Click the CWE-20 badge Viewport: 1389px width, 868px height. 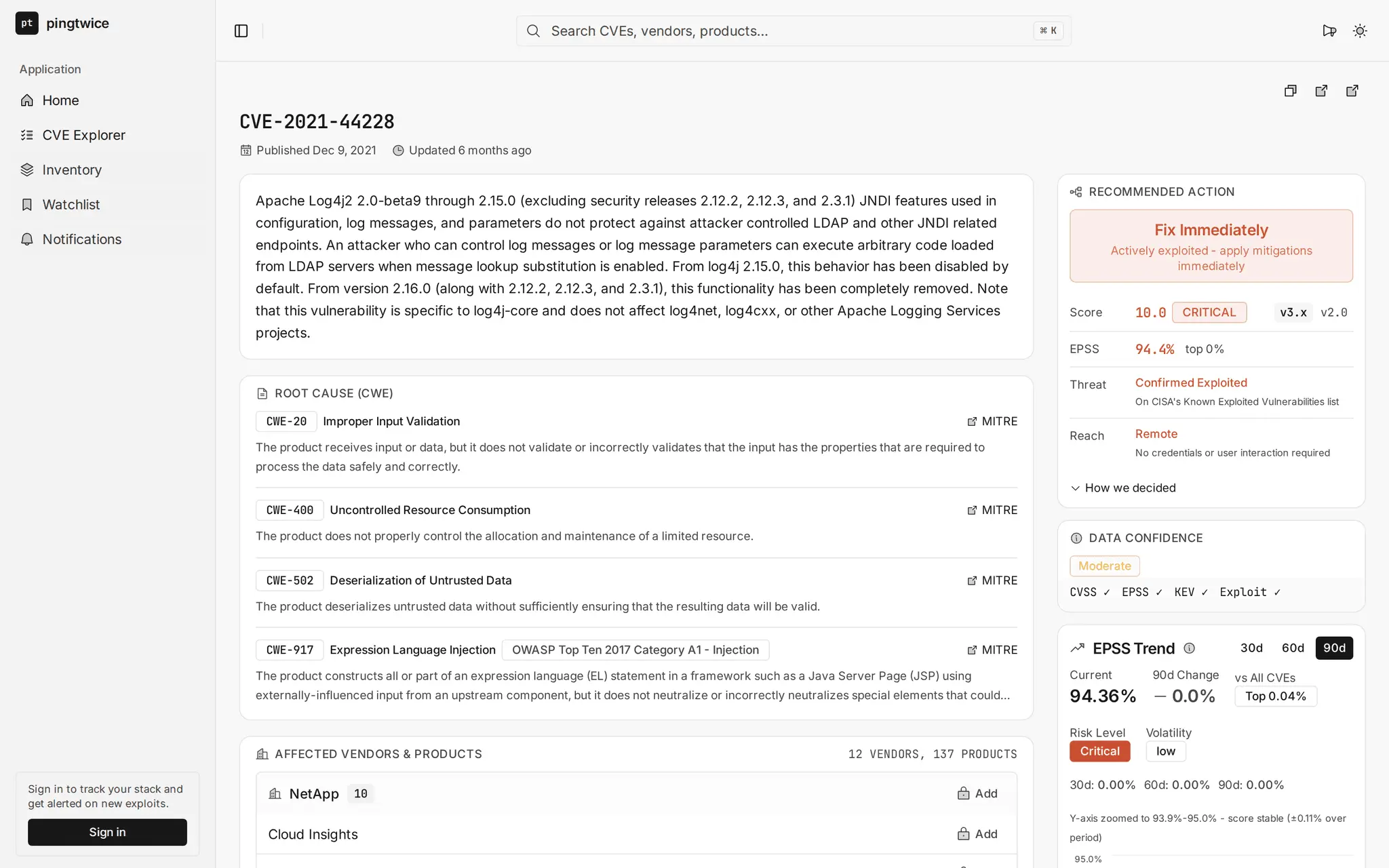pyautogui.click(x=286, y=421)
